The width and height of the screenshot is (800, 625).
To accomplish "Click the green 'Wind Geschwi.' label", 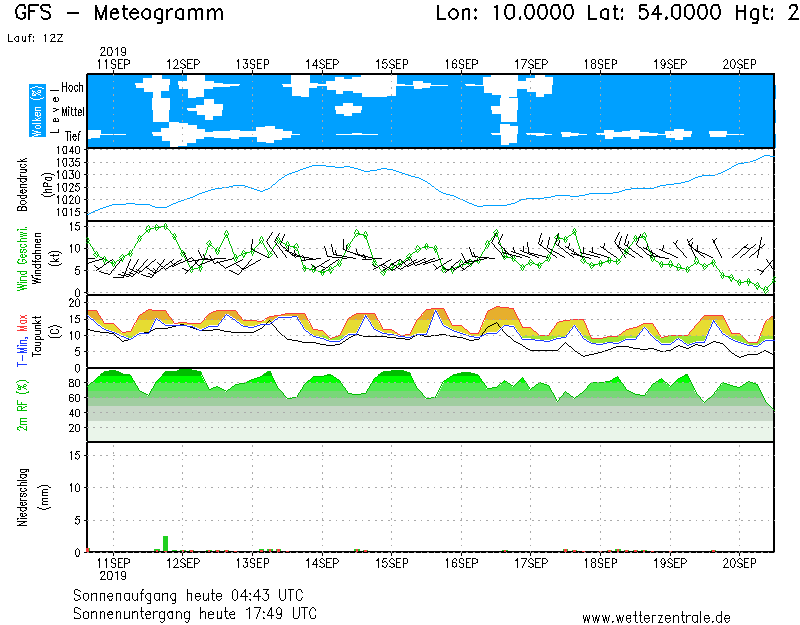I will click(22, 259).
